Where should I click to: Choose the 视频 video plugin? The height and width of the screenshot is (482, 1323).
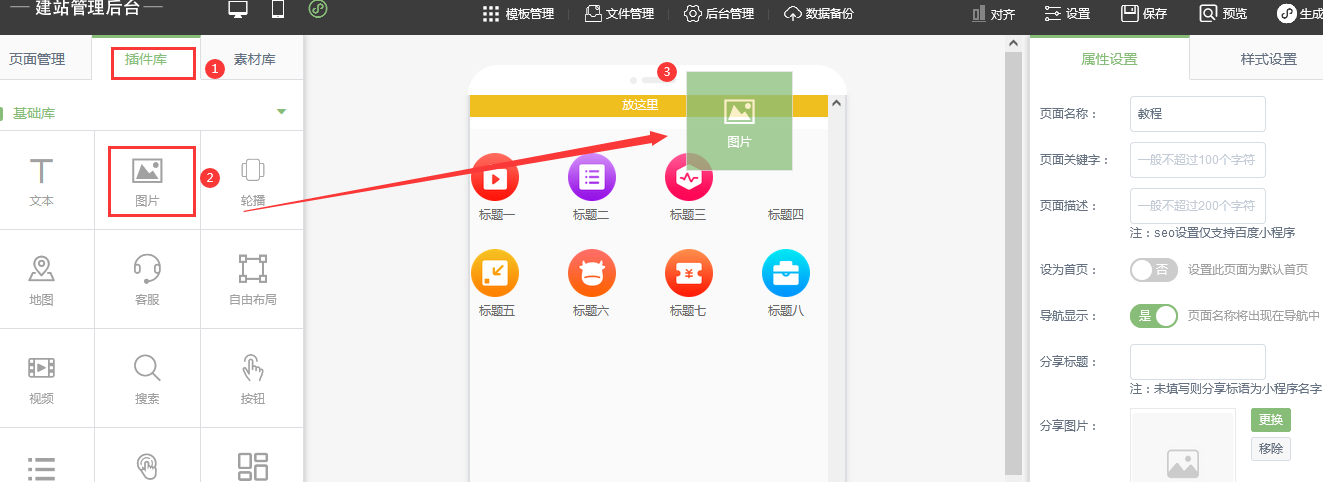[42, 378]
